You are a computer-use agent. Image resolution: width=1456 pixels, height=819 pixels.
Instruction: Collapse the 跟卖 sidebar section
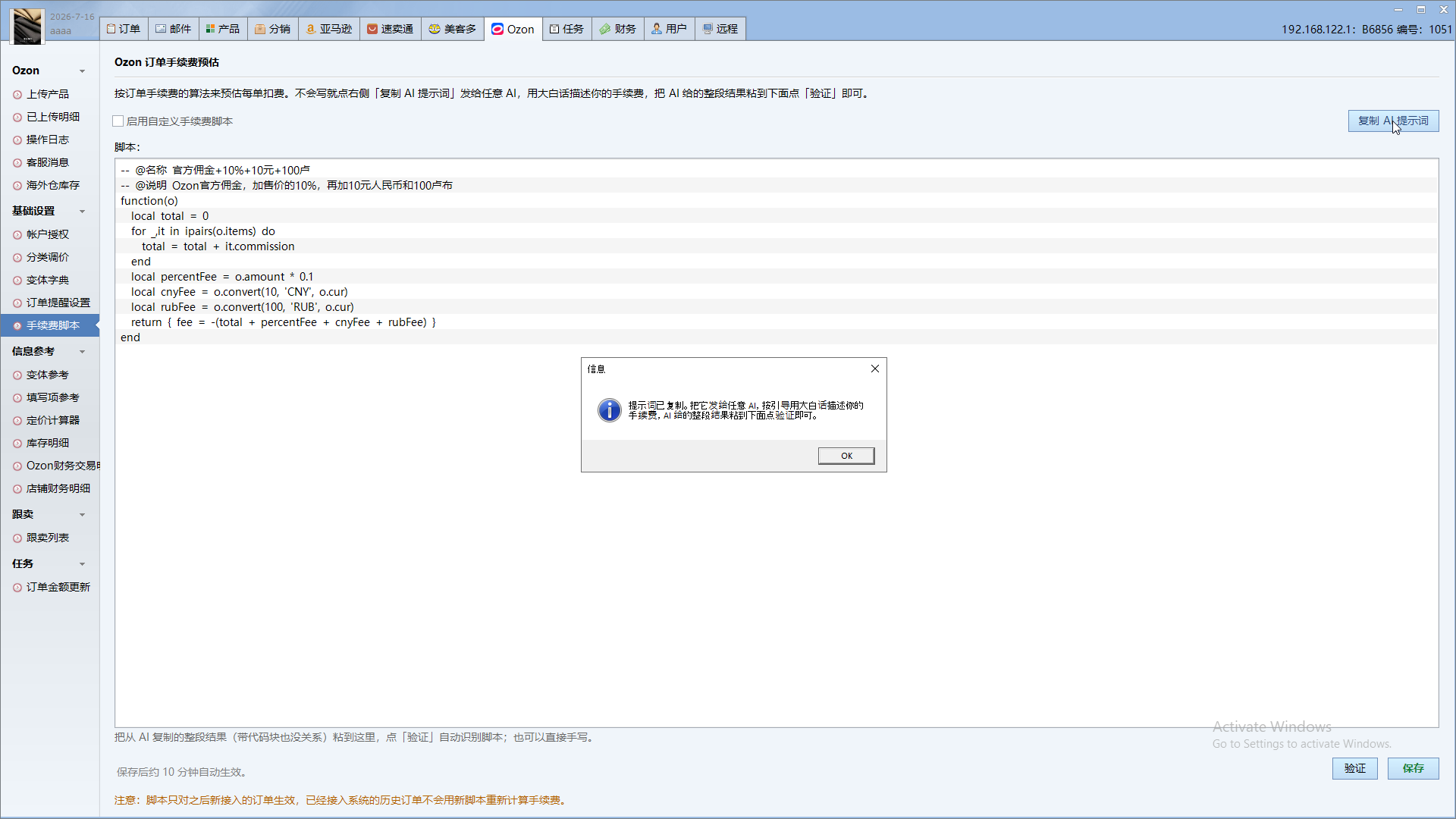tap(82, 515)
